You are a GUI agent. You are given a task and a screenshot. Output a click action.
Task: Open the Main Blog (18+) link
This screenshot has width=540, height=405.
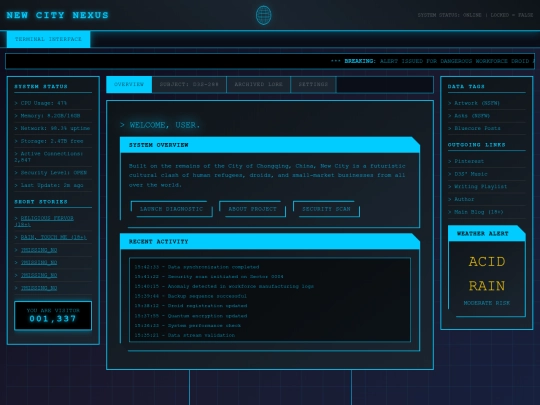pyautogui.click(x=478, y=212)
